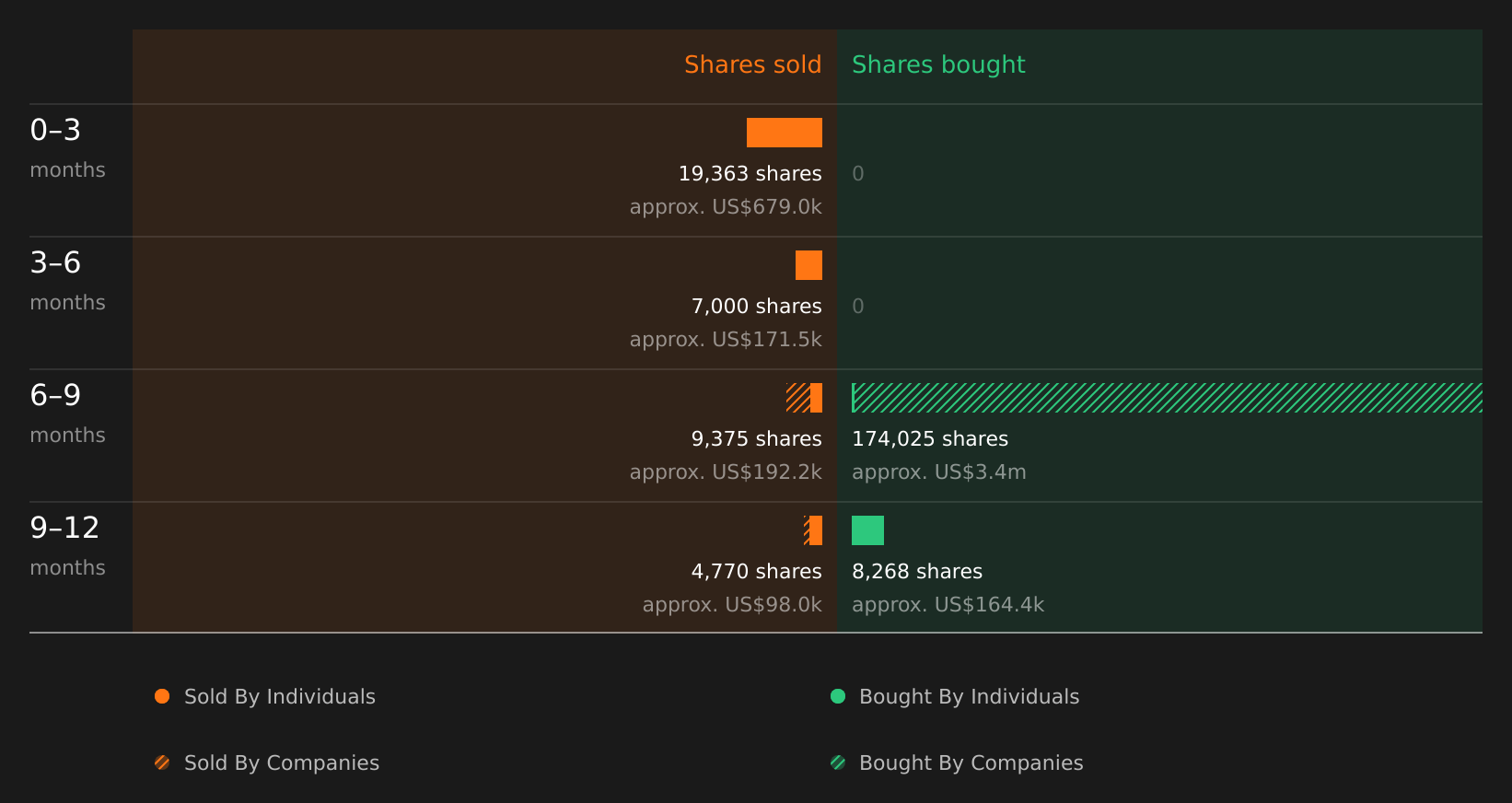Click the approx. US$192.2k value

726,472
